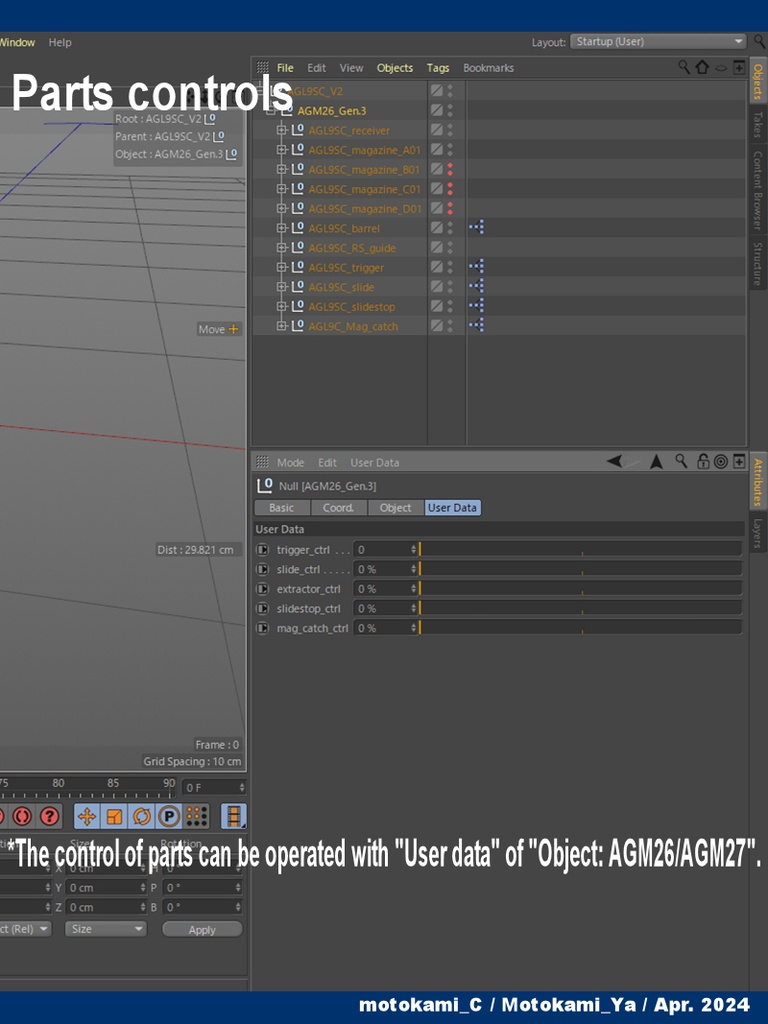Open the Layers side tab

(x=758, y=532)
